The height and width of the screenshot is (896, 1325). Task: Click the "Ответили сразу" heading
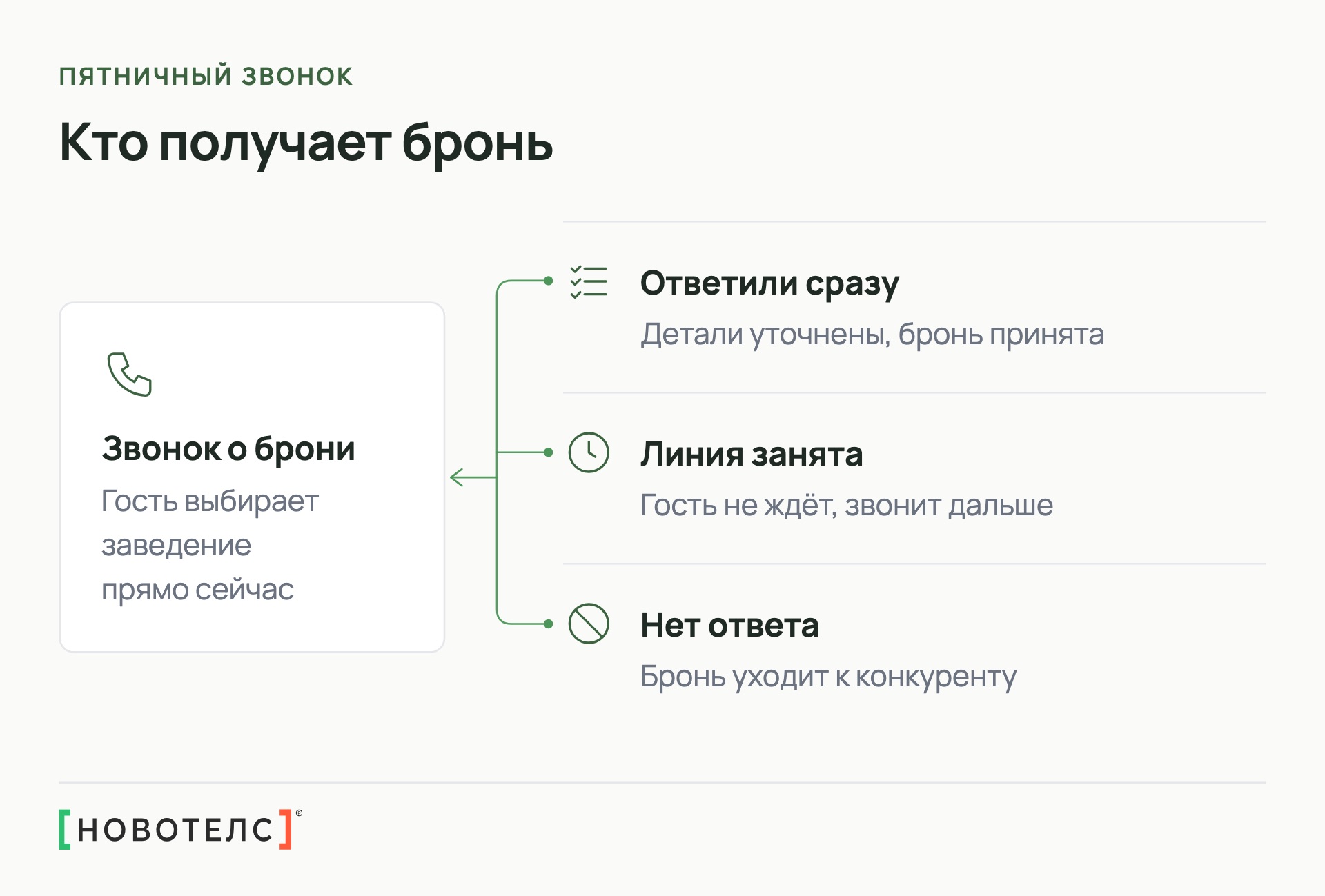tap(770, 283)
